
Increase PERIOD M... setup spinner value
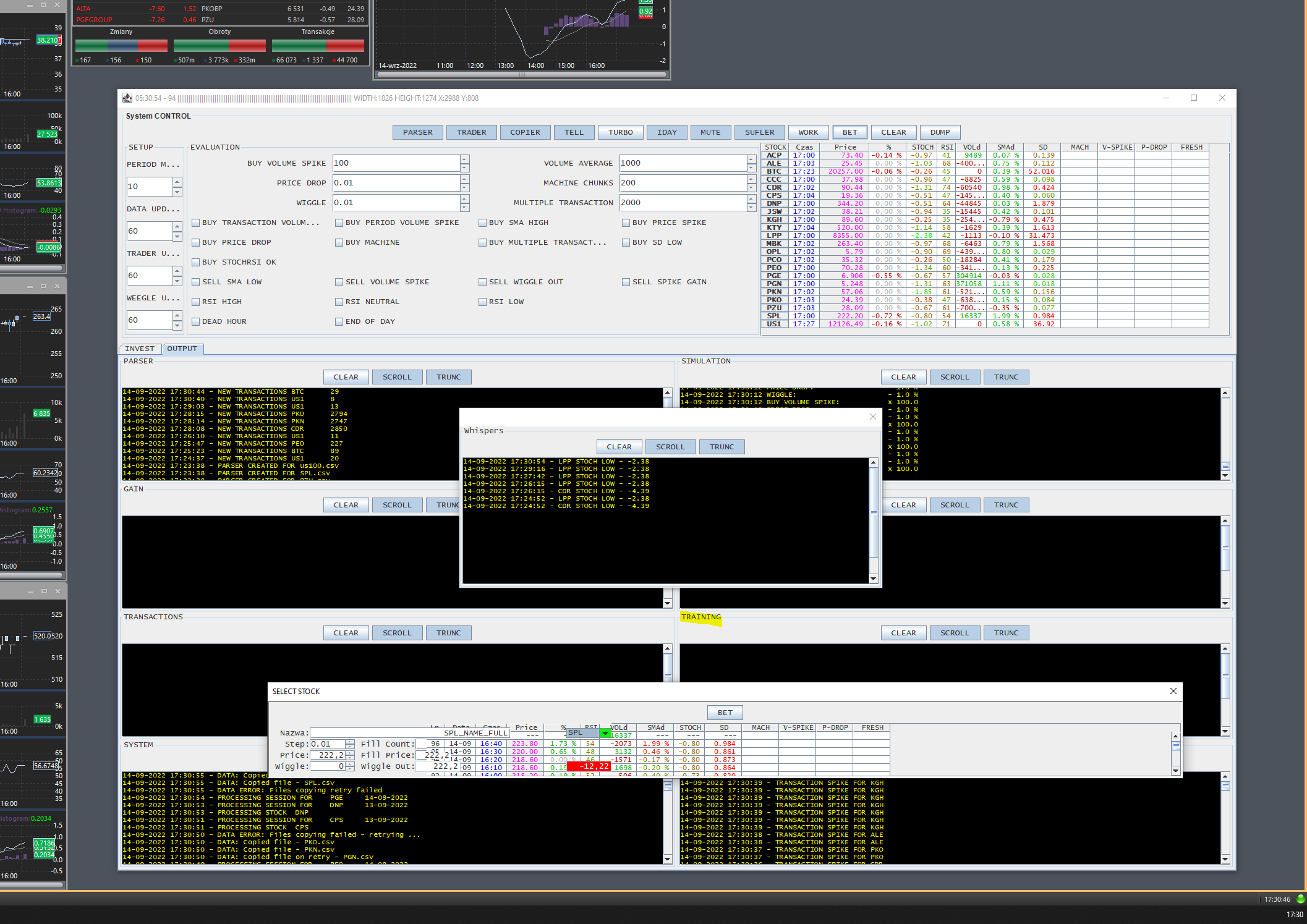[177, 182]
